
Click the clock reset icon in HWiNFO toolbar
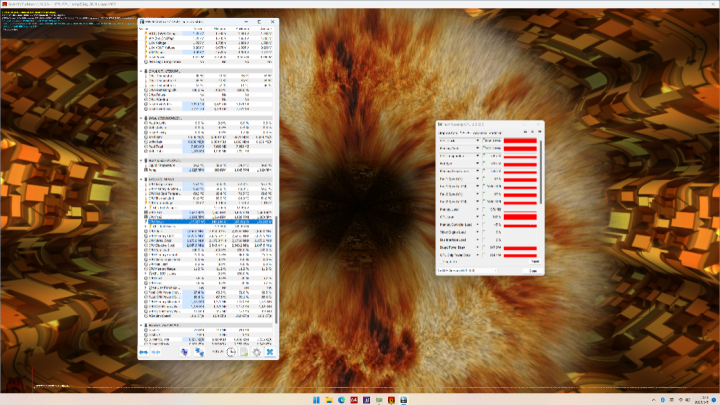(x=231, y=352)
